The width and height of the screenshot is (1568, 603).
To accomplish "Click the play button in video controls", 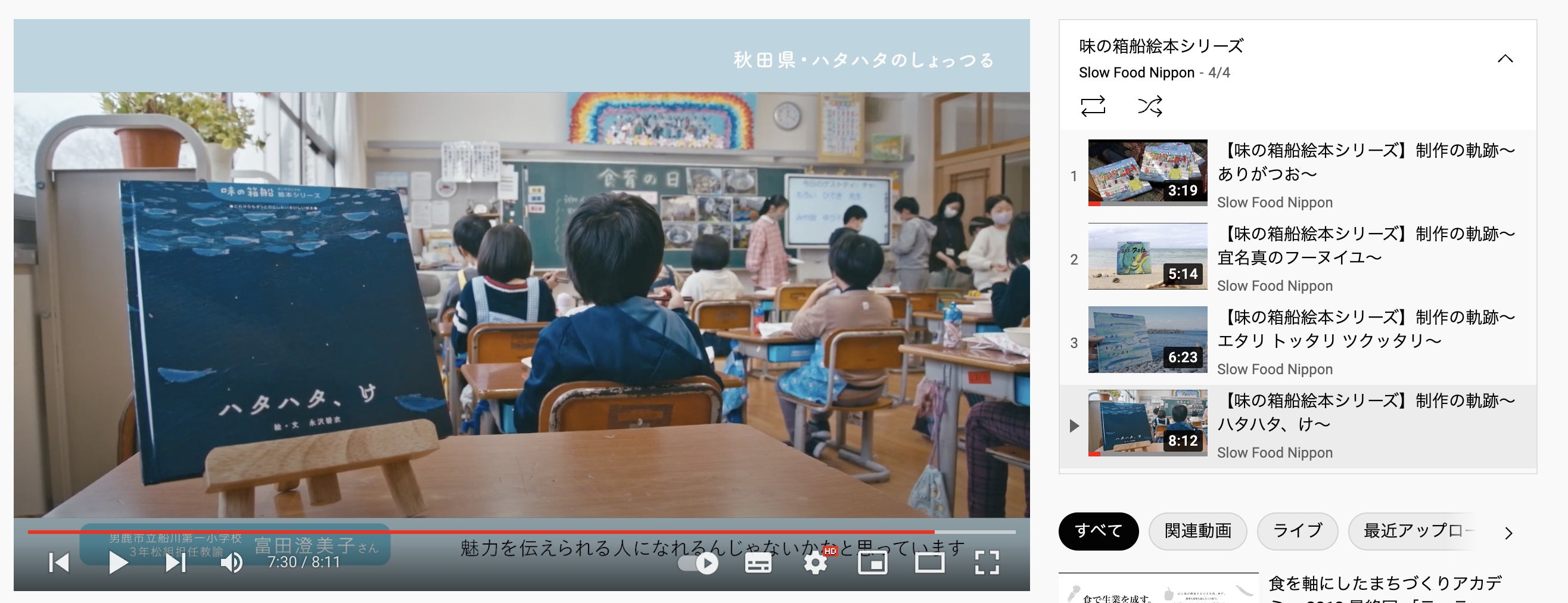I will pyautogui.click(x=118, y=562).
